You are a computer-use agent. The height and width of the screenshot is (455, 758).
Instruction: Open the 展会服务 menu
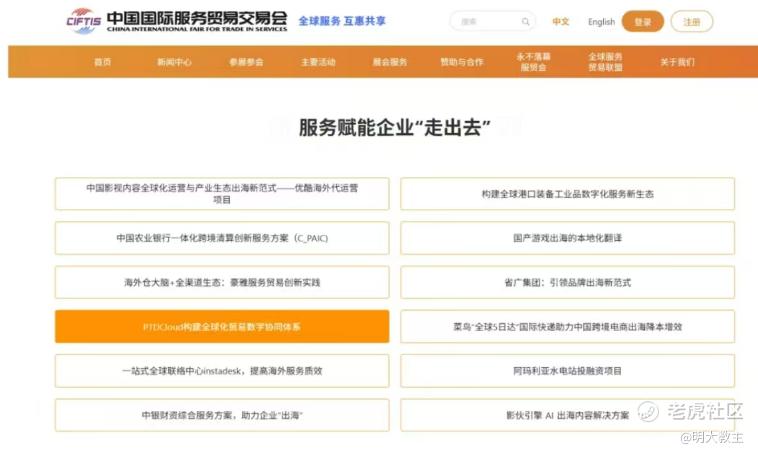point(390,62)
